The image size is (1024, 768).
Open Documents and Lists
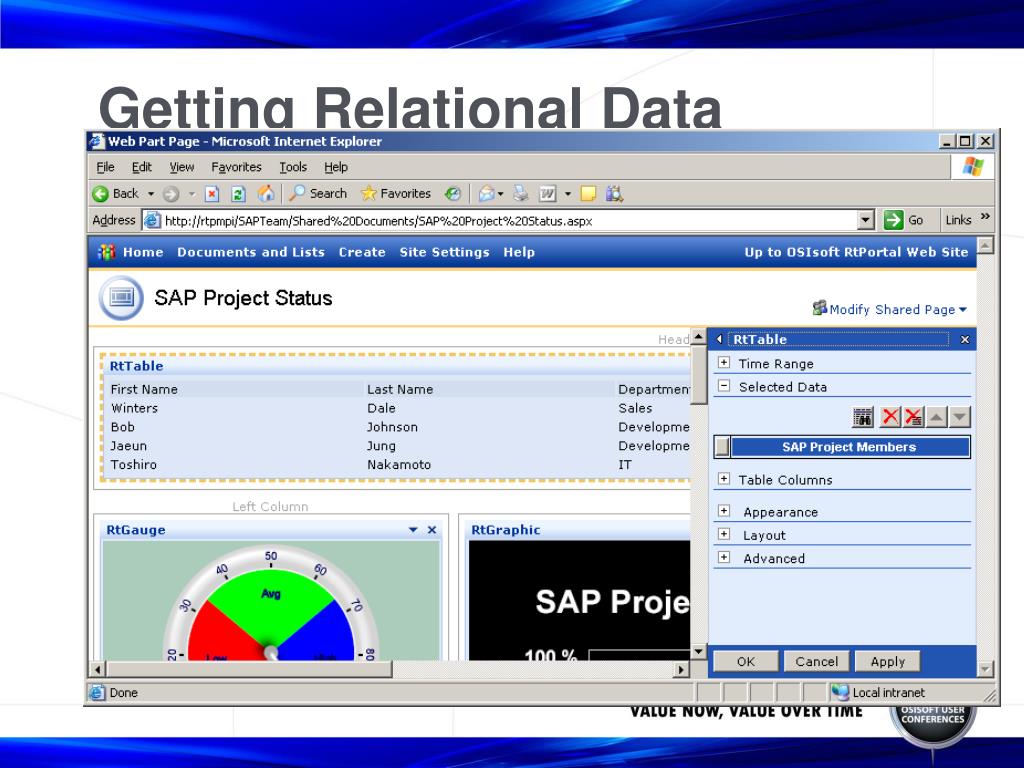pos(251,252)
